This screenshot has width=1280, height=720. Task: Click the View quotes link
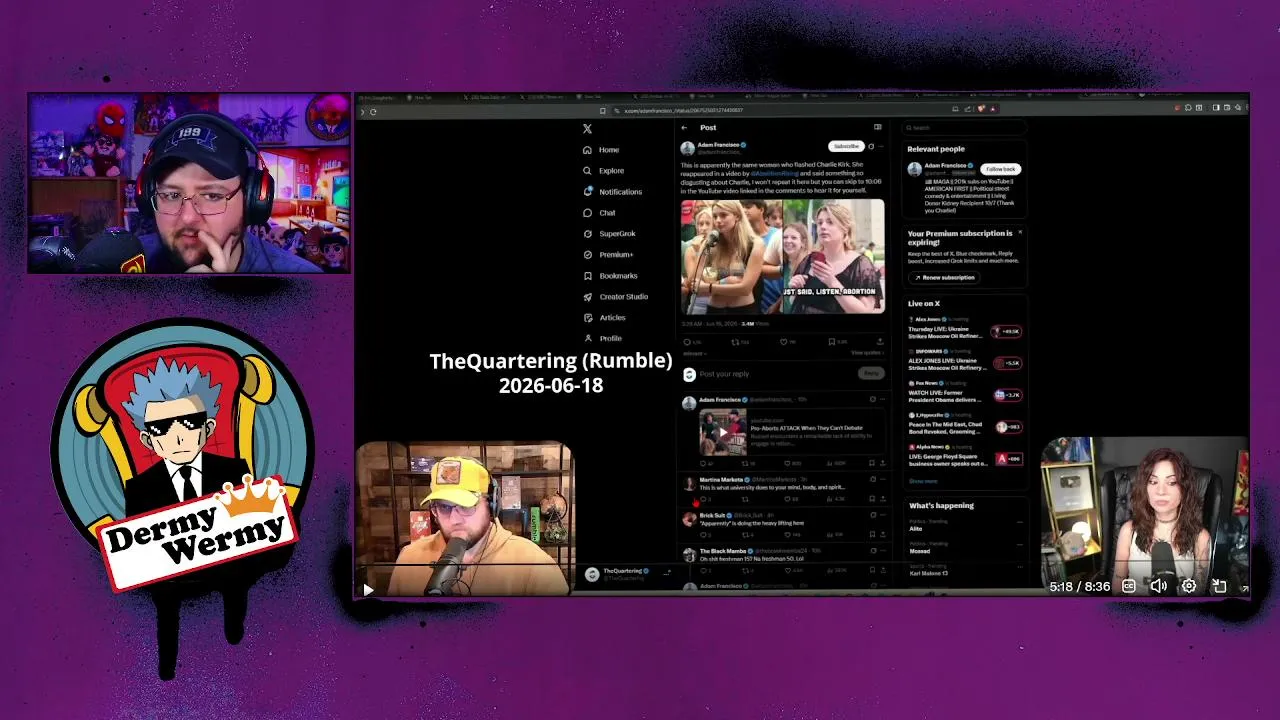pyautogui.click(x=866, y=353)
